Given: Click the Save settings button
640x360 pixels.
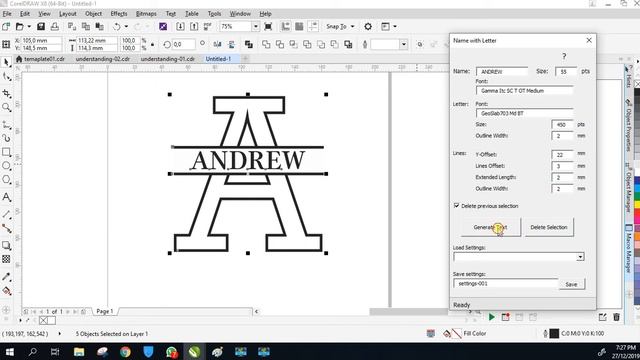Looking at the screenshot, I should pyautogui.click(x=571, y=284).
